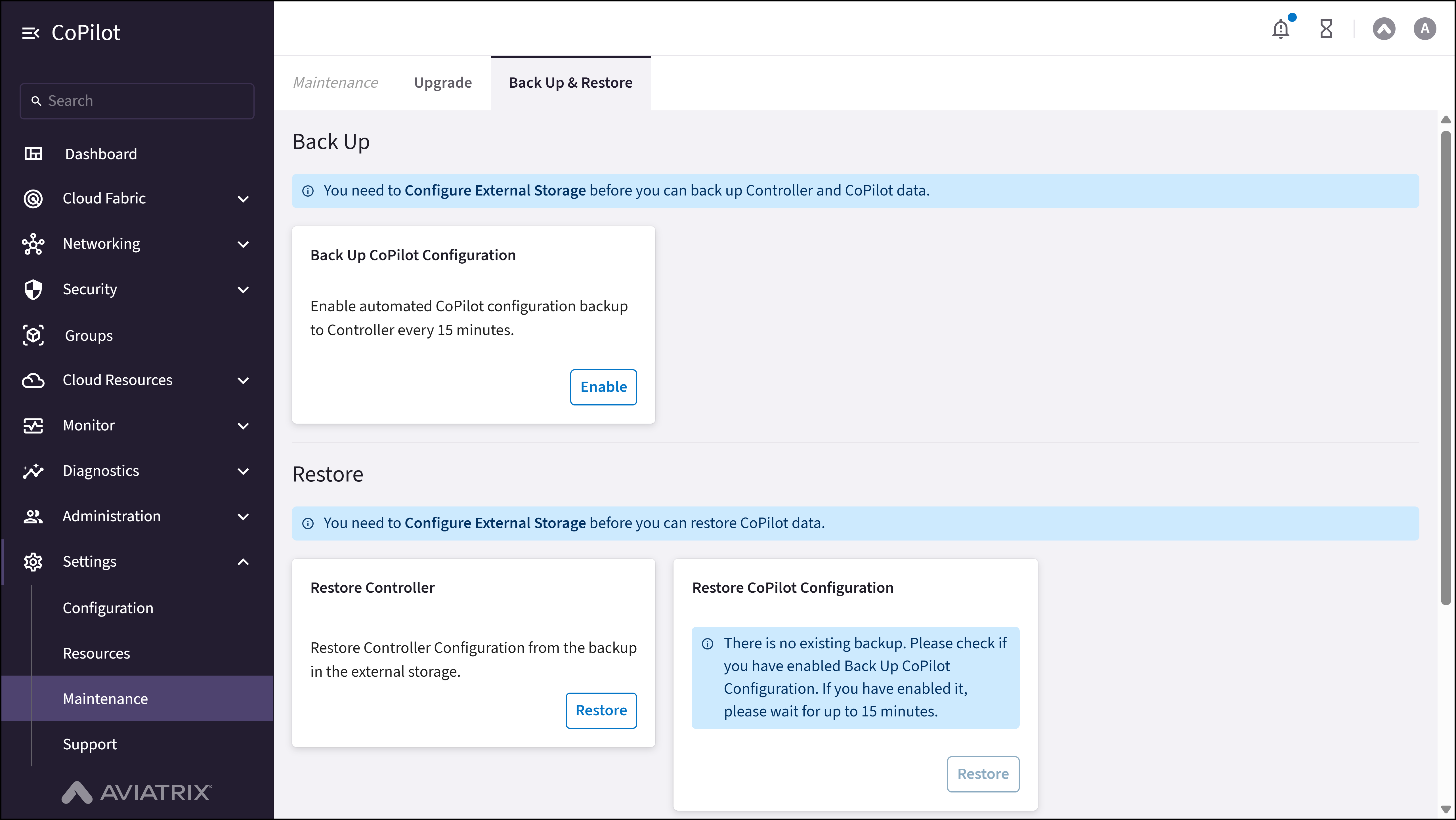Collapse the Settings section chevron
The image size is (1456, 820).
point(243,562)
